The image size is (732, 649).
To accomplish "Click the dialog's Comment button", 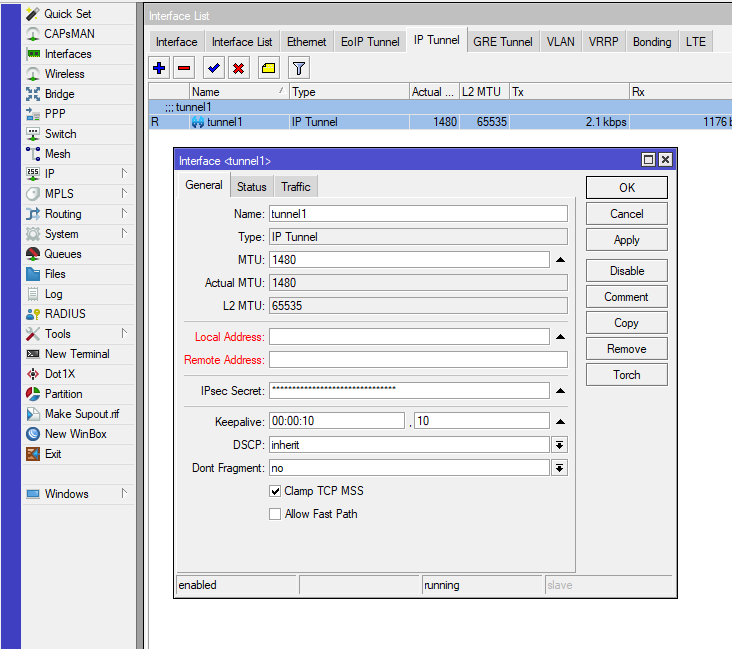I will click(x=626, y=297).
